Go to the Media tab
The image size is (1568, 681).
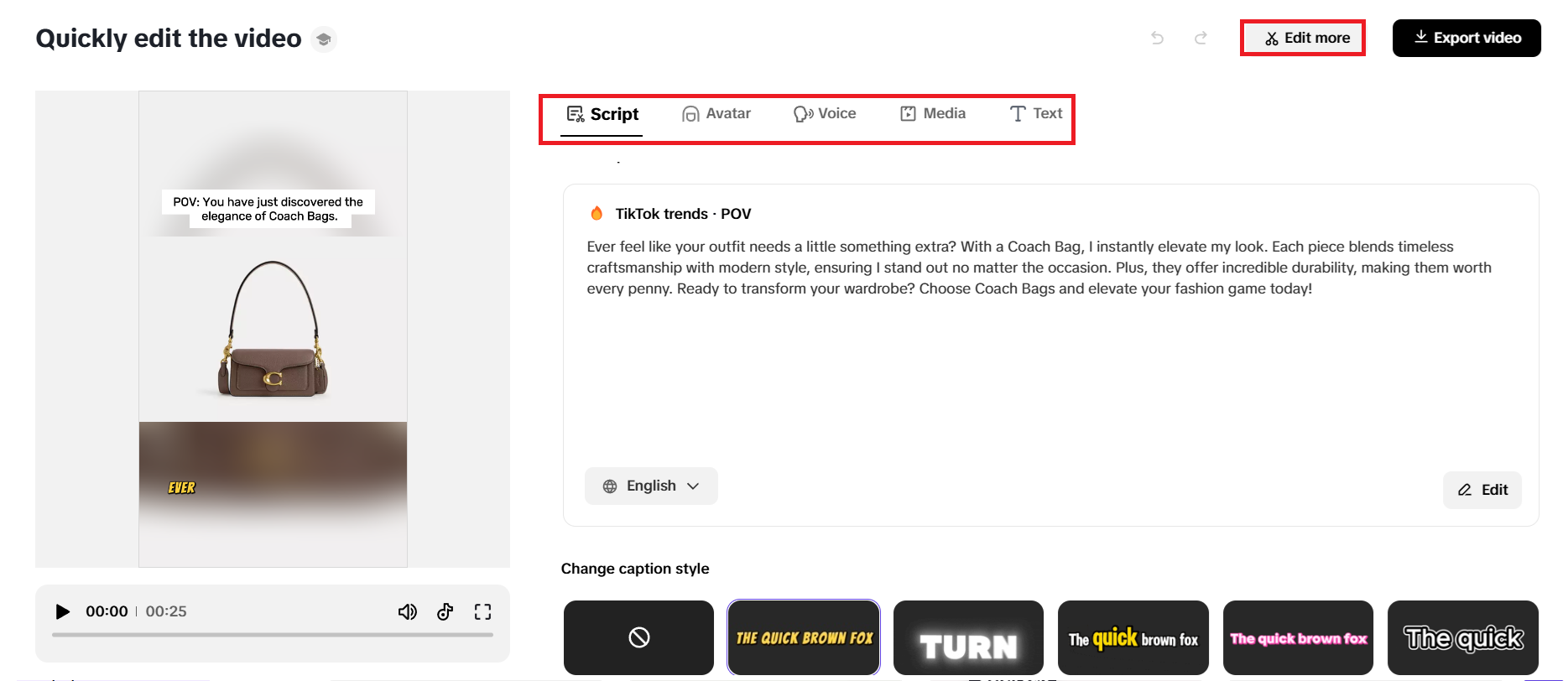point(933,114)
